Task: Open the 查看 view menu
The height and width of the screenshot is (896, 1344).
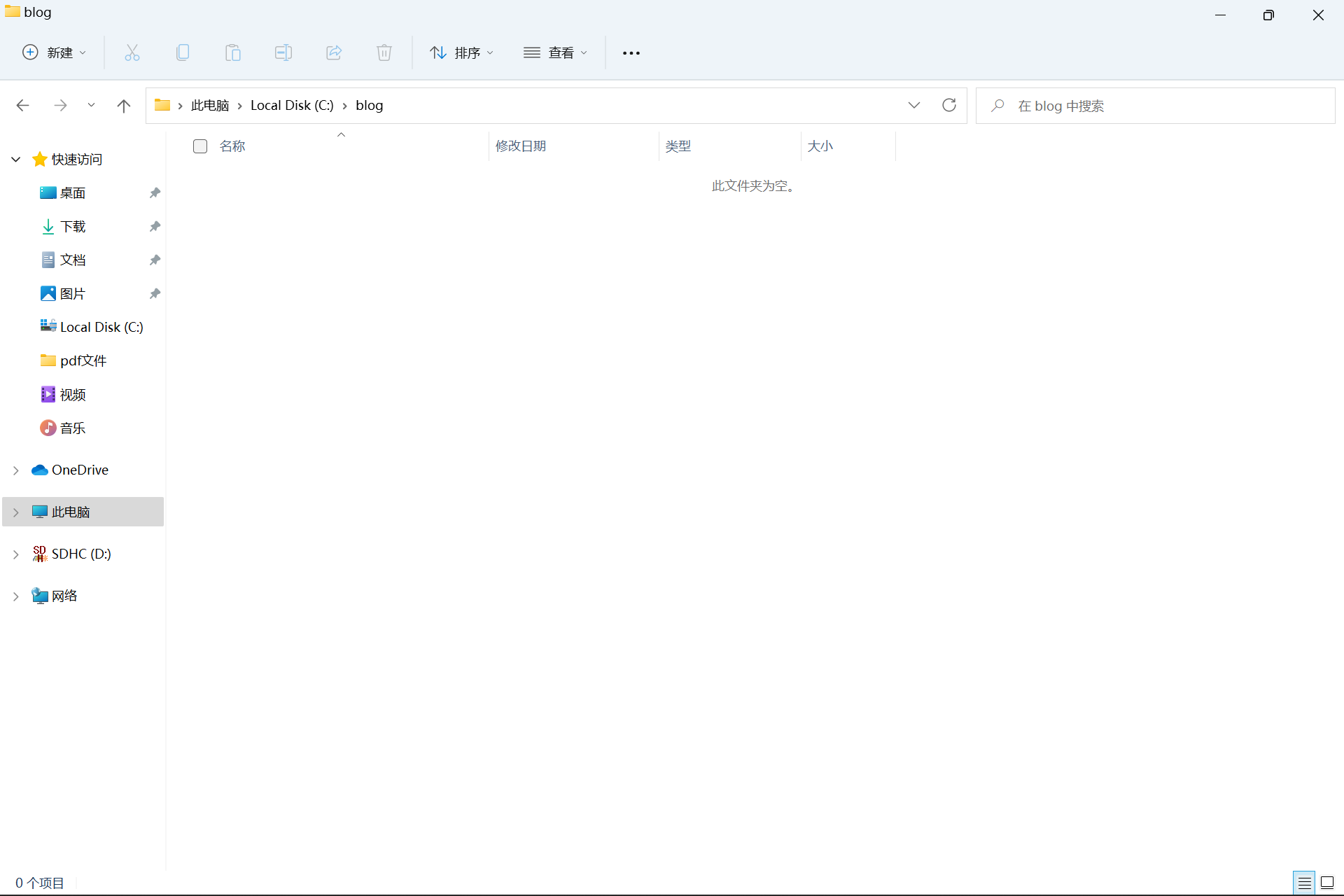Action: 556,52
